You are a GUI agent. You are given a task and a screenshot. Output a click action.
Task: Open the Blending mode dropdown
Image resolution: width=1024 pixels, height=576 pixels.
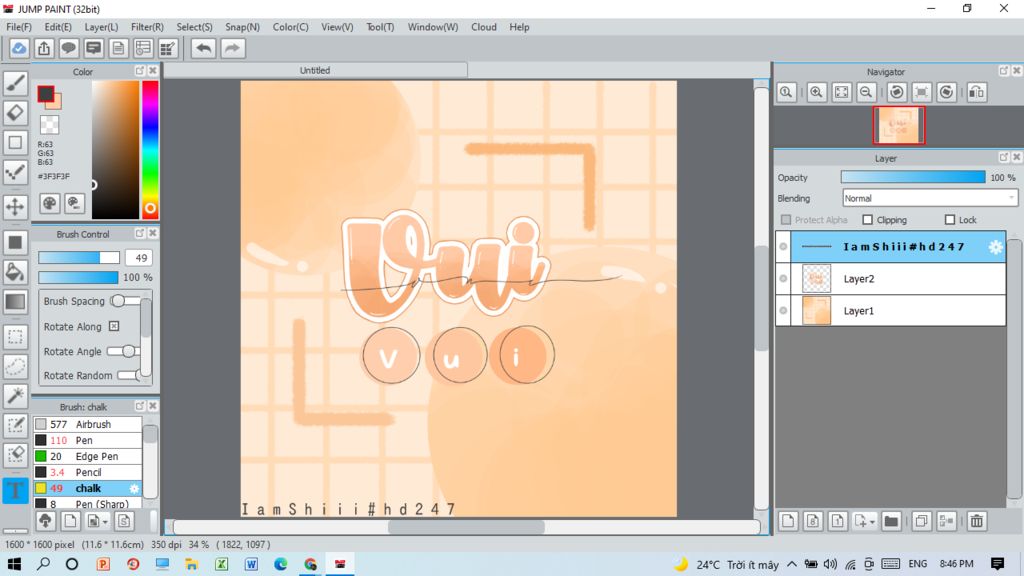[930, 198]
